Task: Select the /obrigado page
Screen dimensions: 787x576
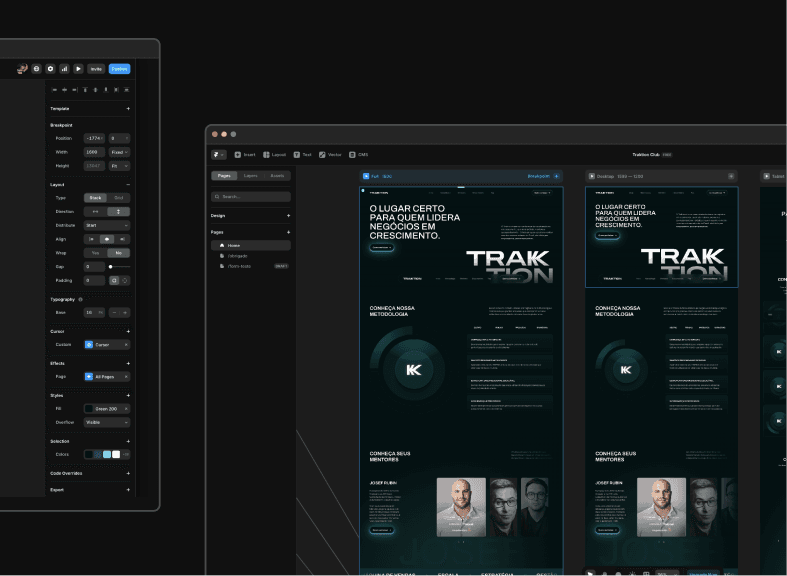Action: tap(251, 256)
